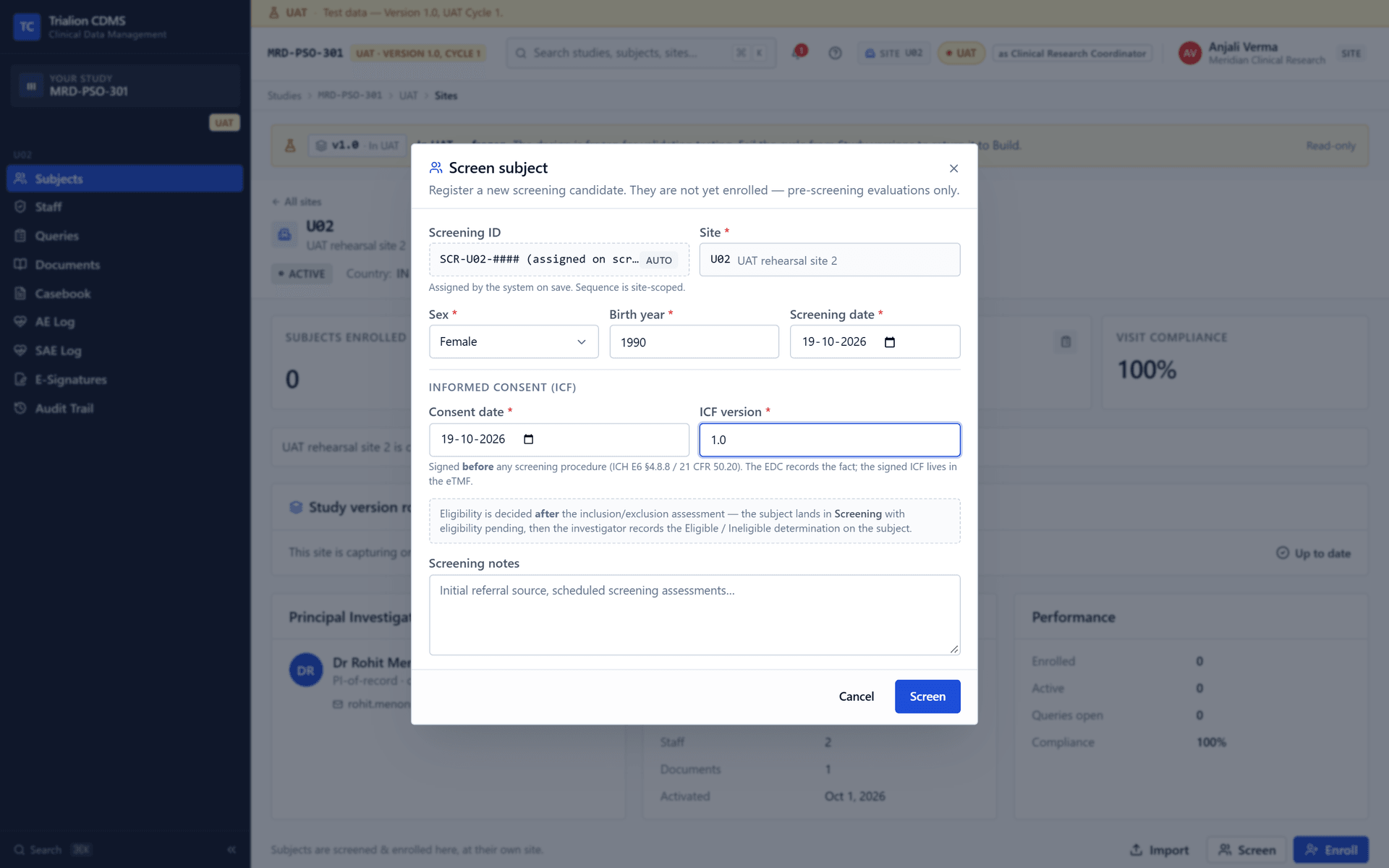Click the UAT breadcrumb link
1389x868 pixels.
(408, 95)
